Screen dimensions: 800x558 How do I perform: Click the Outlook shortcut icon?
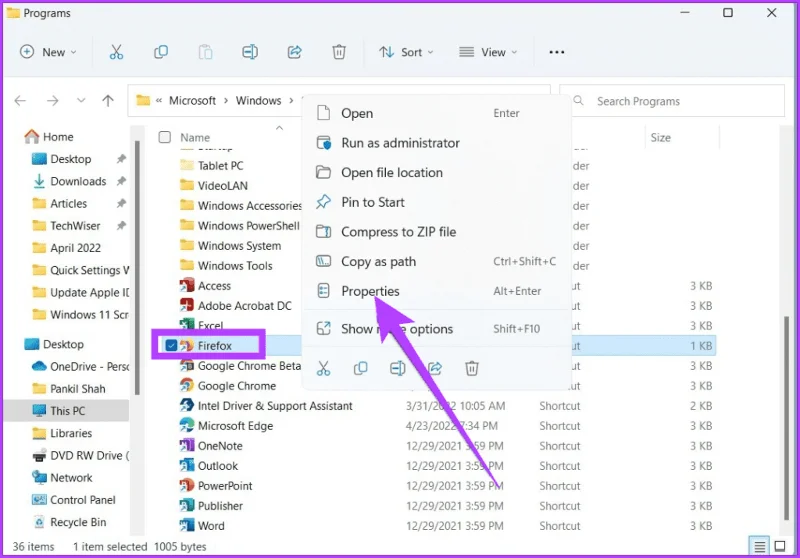[187, 466]
